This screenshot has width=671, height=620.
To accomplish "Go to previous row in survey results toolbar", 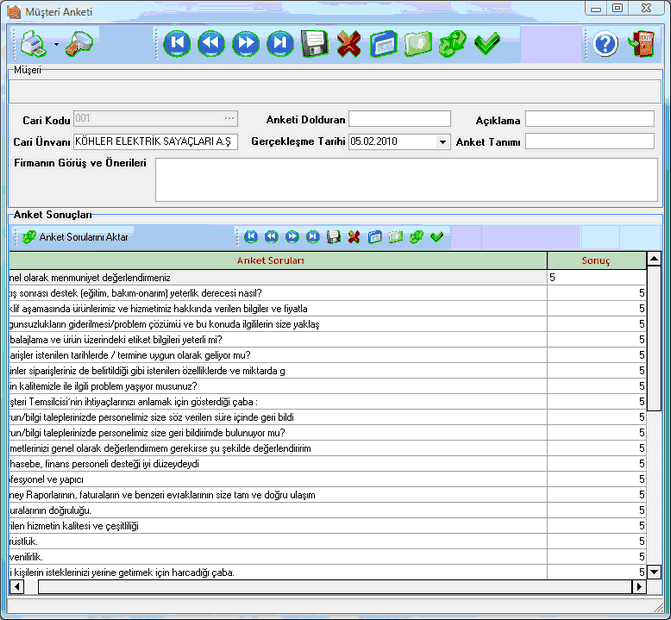I will click(x=271, y=237).
